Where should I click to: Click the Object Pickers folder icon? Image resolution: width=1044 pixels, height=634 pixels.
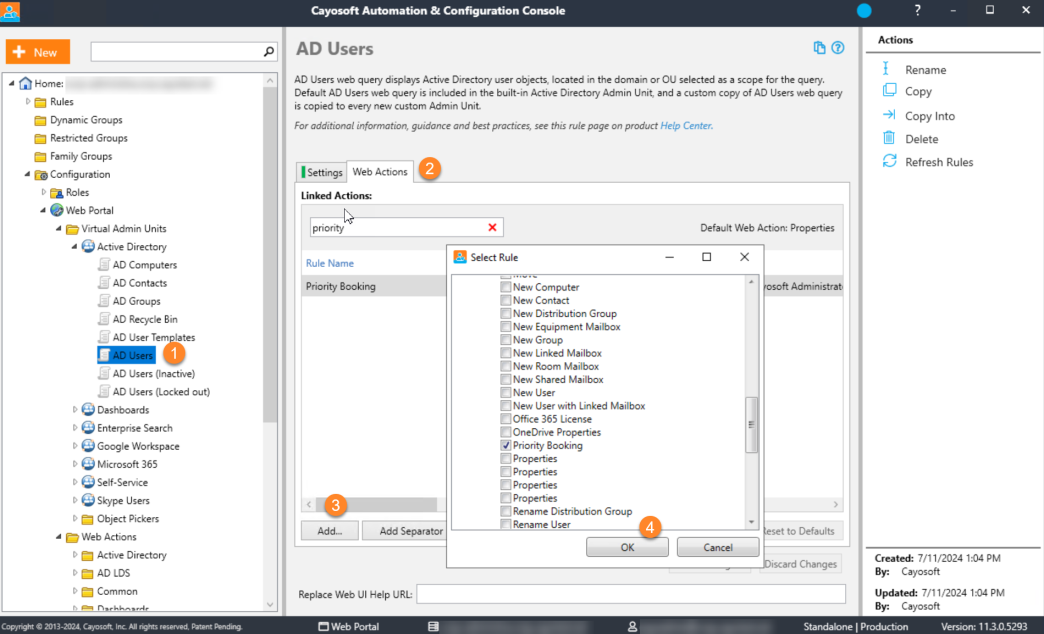coord(88,519)
